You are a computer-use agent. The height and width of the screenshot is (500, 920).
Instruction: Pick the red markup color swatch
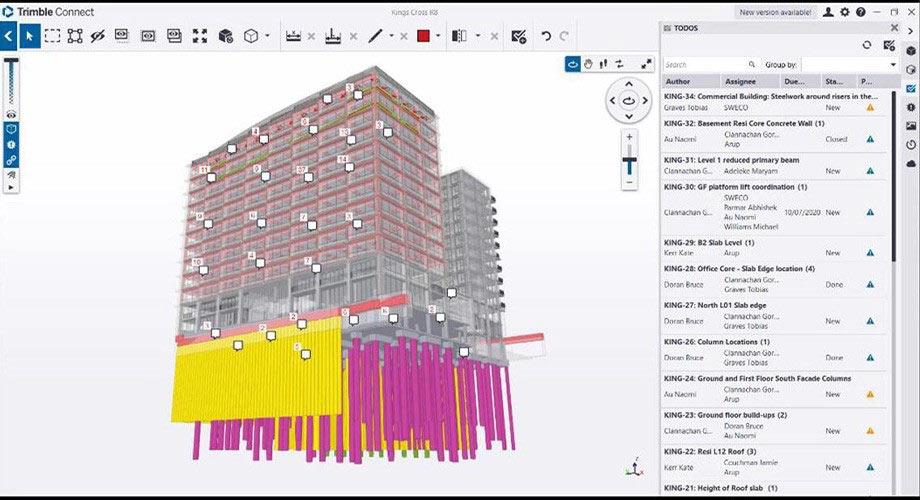pos(423,36)
